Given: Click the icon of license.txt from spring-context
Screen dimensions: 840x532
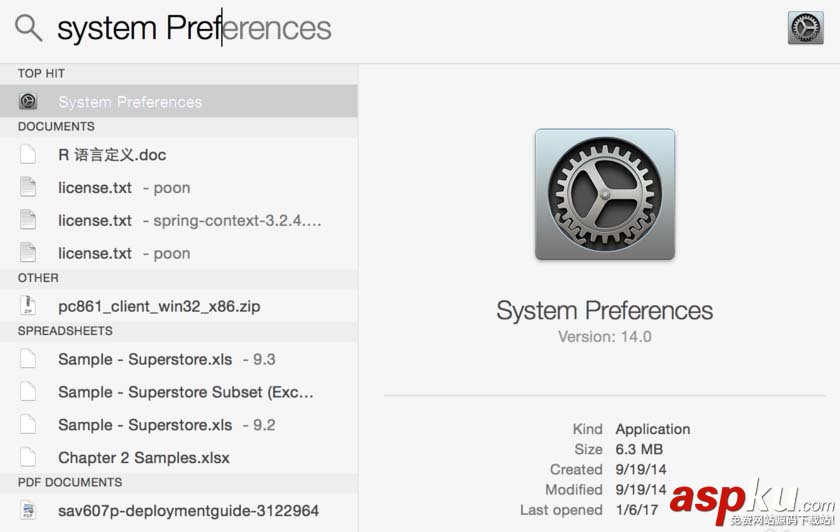Looking at the screenshot, I should click(28, 220).
